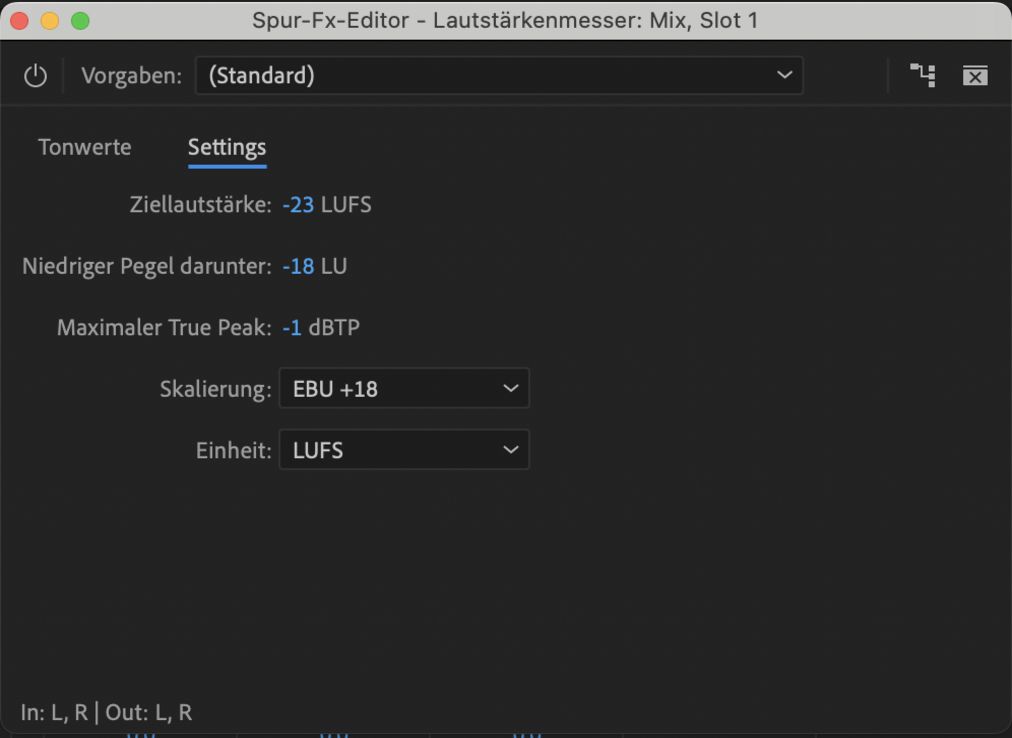
Task: Click the In/Out channel status text
Action: coord(106,713)
